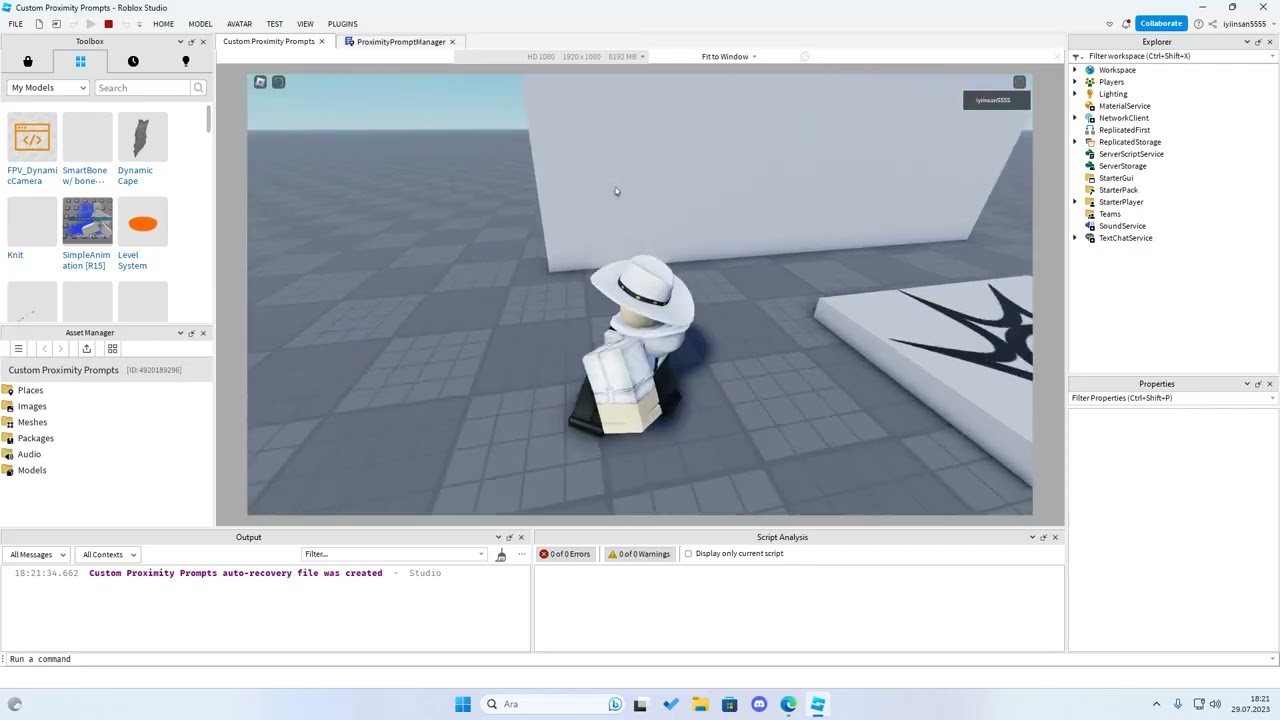Click the Roblox Studio taskbar icon

[x=818, y=704]
